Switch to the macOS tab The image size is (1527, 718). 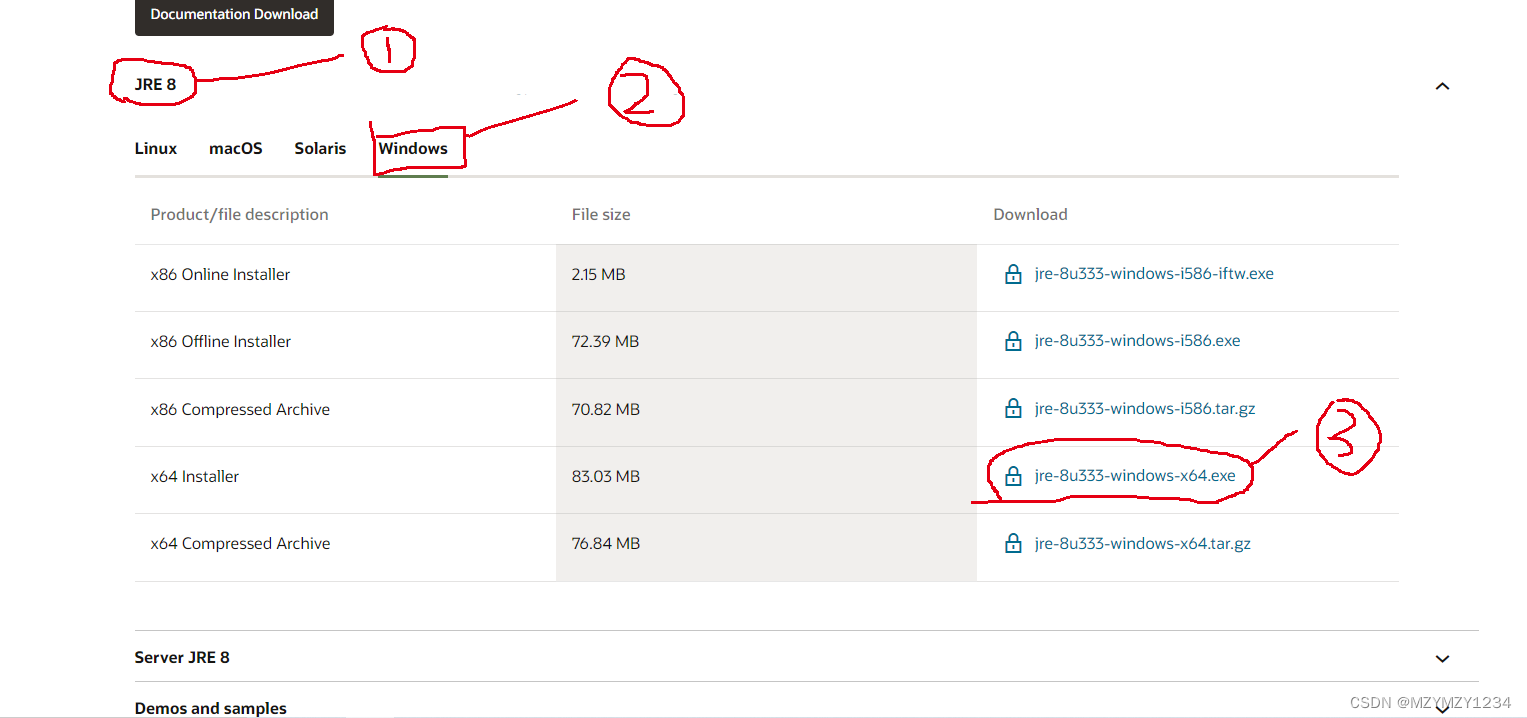coord(236,148)
